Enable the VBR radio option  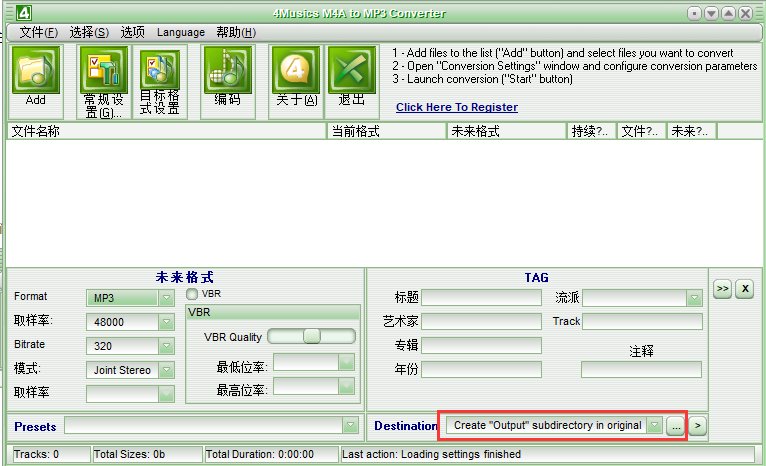pyautogui.click(x=192, y=294)
